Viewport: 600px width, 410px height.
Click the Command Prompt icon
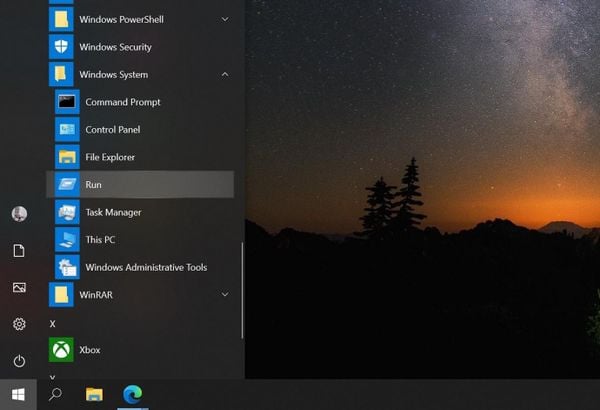(67, 102)
